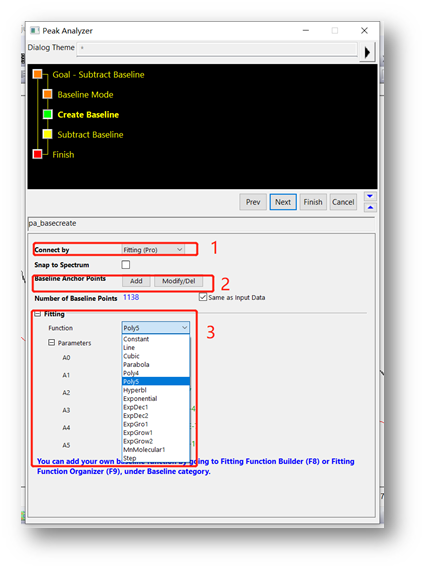Uncheck Same as Input Data
This screenshot has width=426, height=570.
click(x=203, y=297)
